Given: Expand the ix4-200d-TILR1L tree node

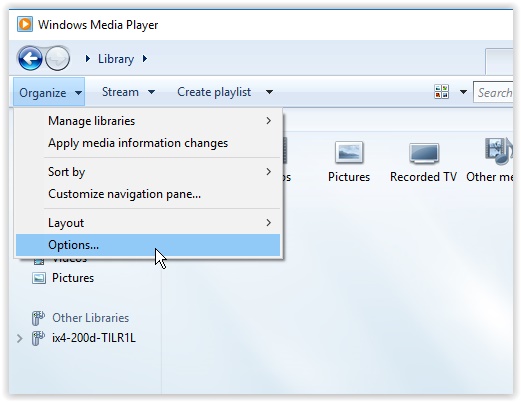Looking at the screenshot, I should pyautogui.click(x=20, y=338).
